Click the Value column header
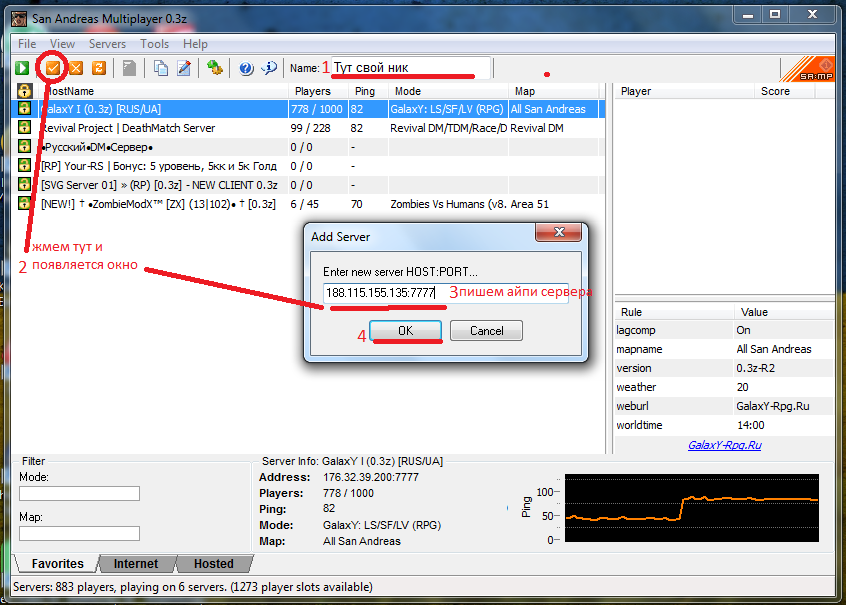 [783, 312]
